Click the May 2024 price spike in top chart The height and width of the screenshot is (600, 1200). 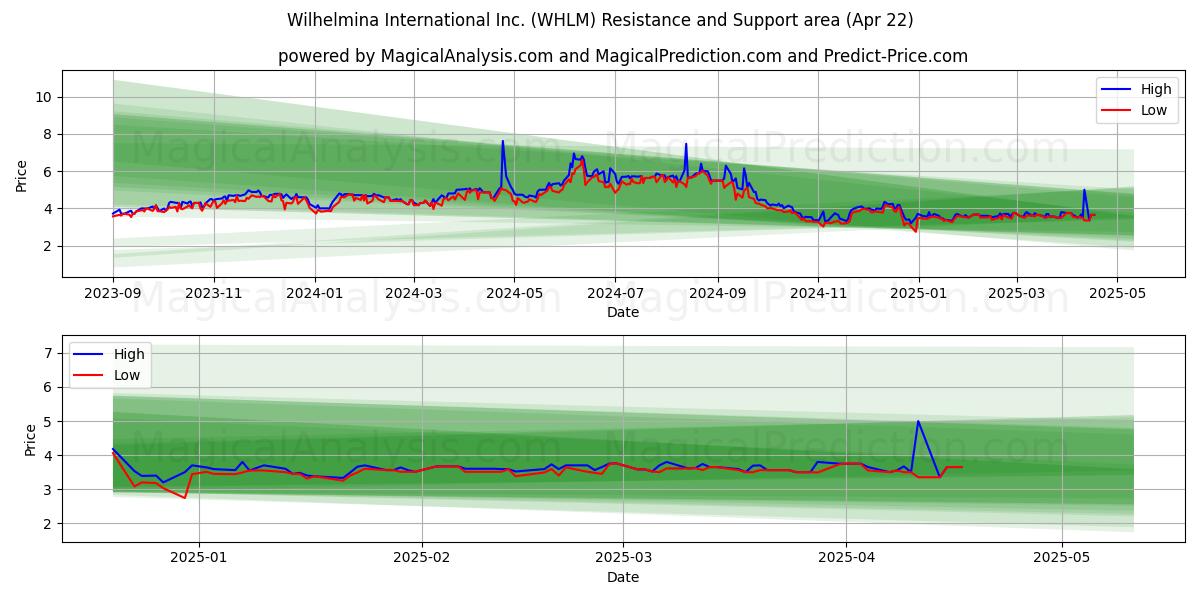pos(503,142)
